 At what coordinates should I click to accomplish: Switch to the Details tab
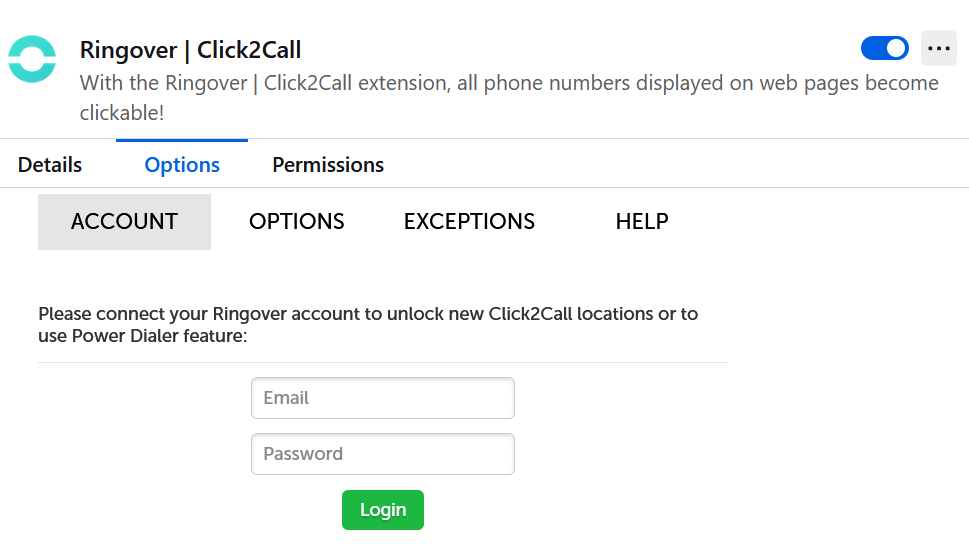pyautogui.click(x=50, y=165)
